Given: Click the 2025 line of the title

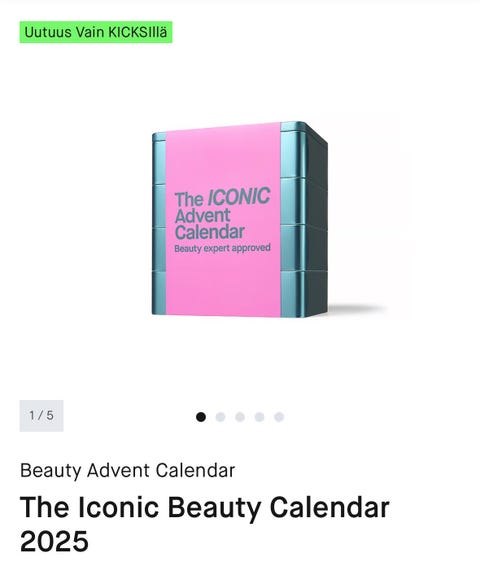Looking at the screenshot, I should point(54,540).
